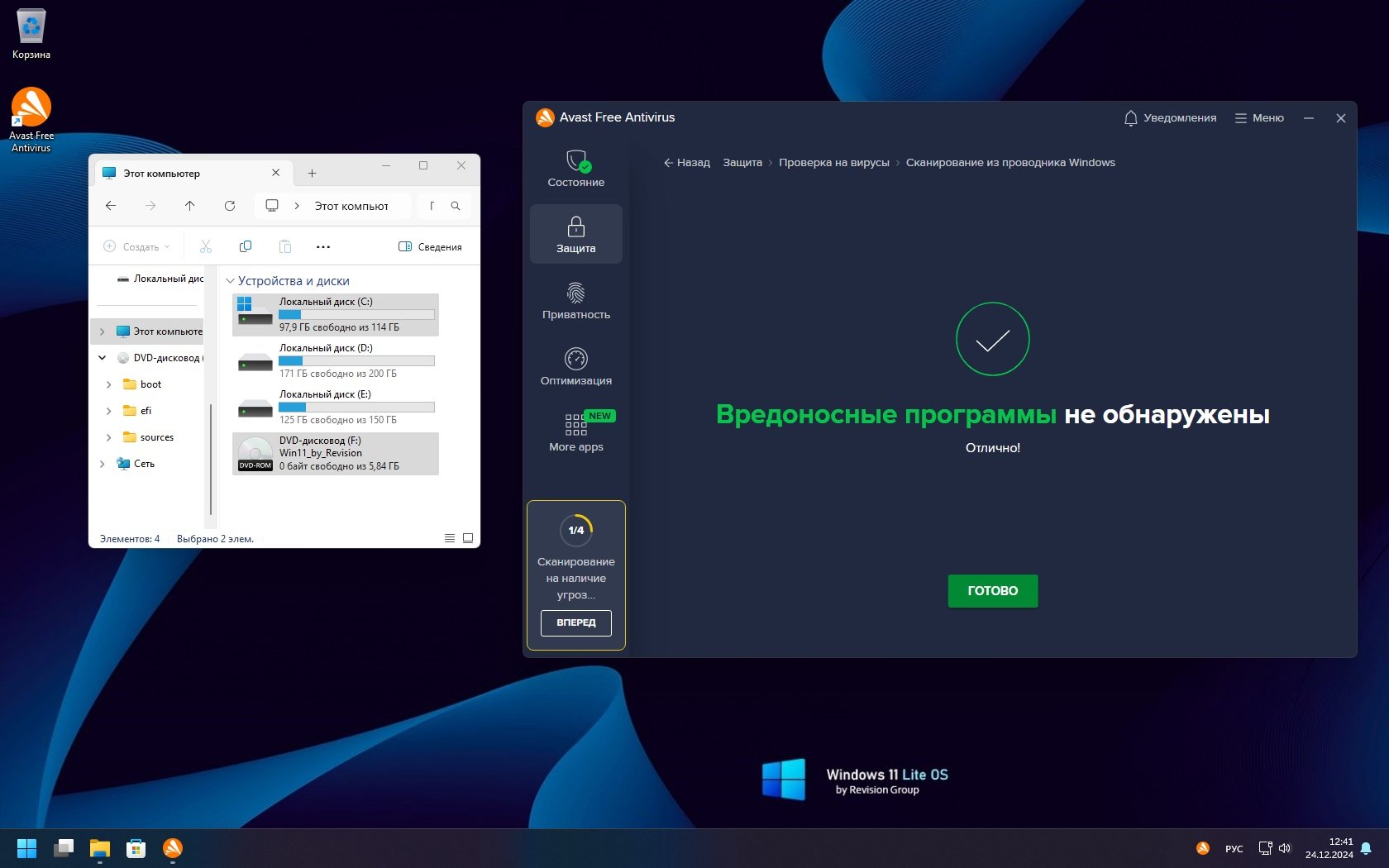Navigate to Проверка на вирусы breadcrumb
The width and height of the screenshot is (1389, 868).
833,163
